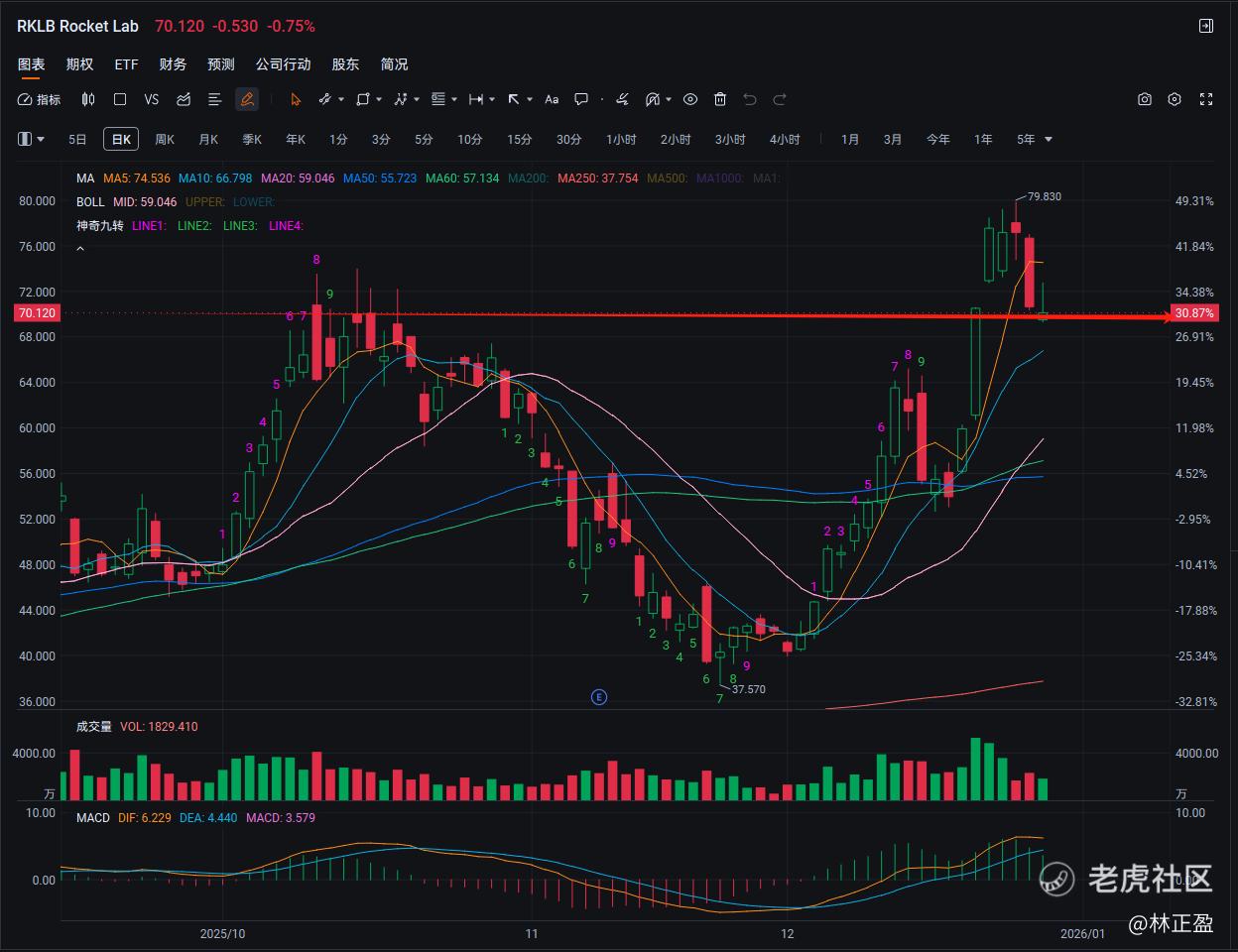
Task: Open the VS compare tool
Action: pos(152,99)
